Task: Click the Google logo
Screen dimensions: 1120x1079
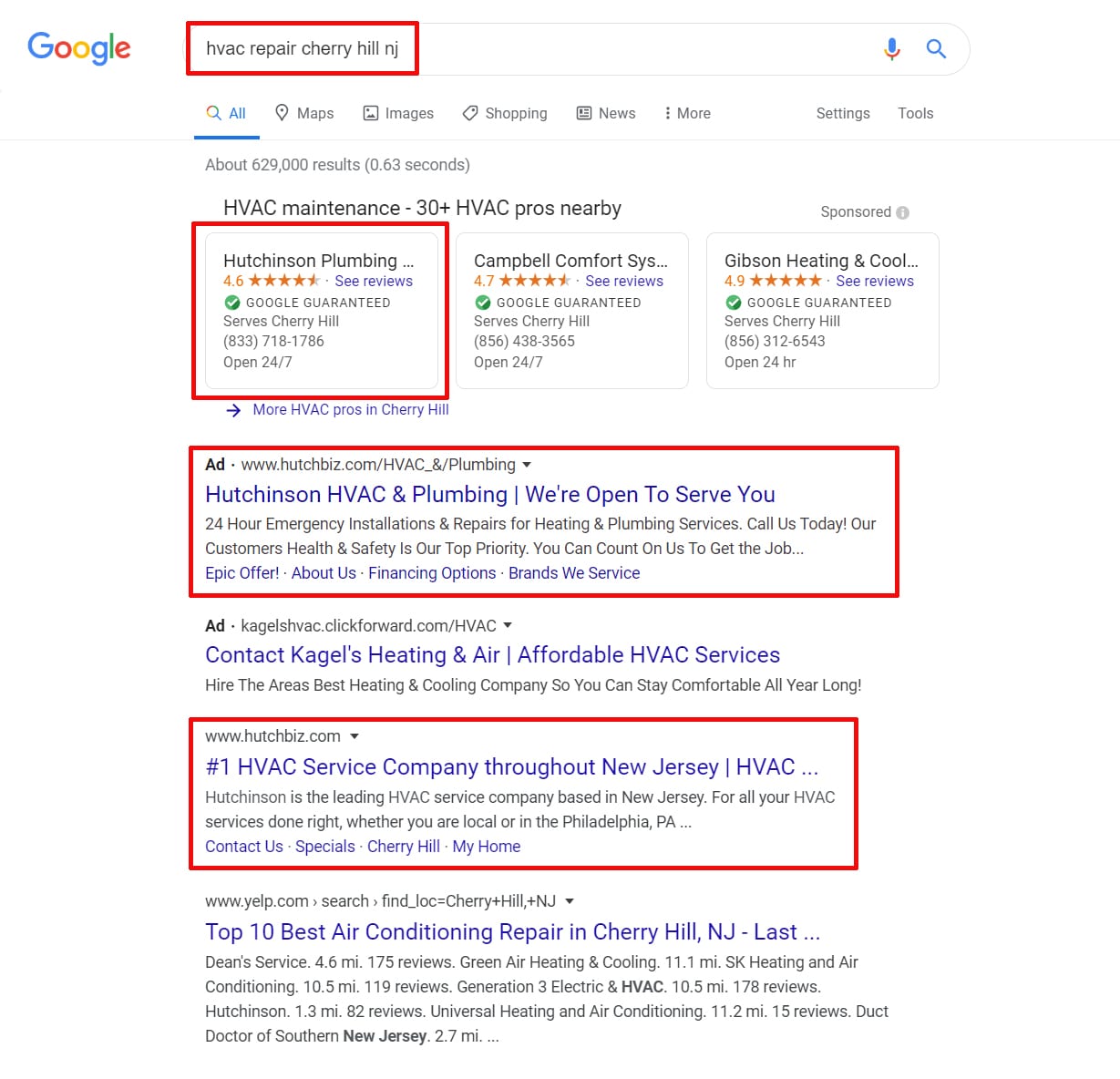Action: [79, 48]
